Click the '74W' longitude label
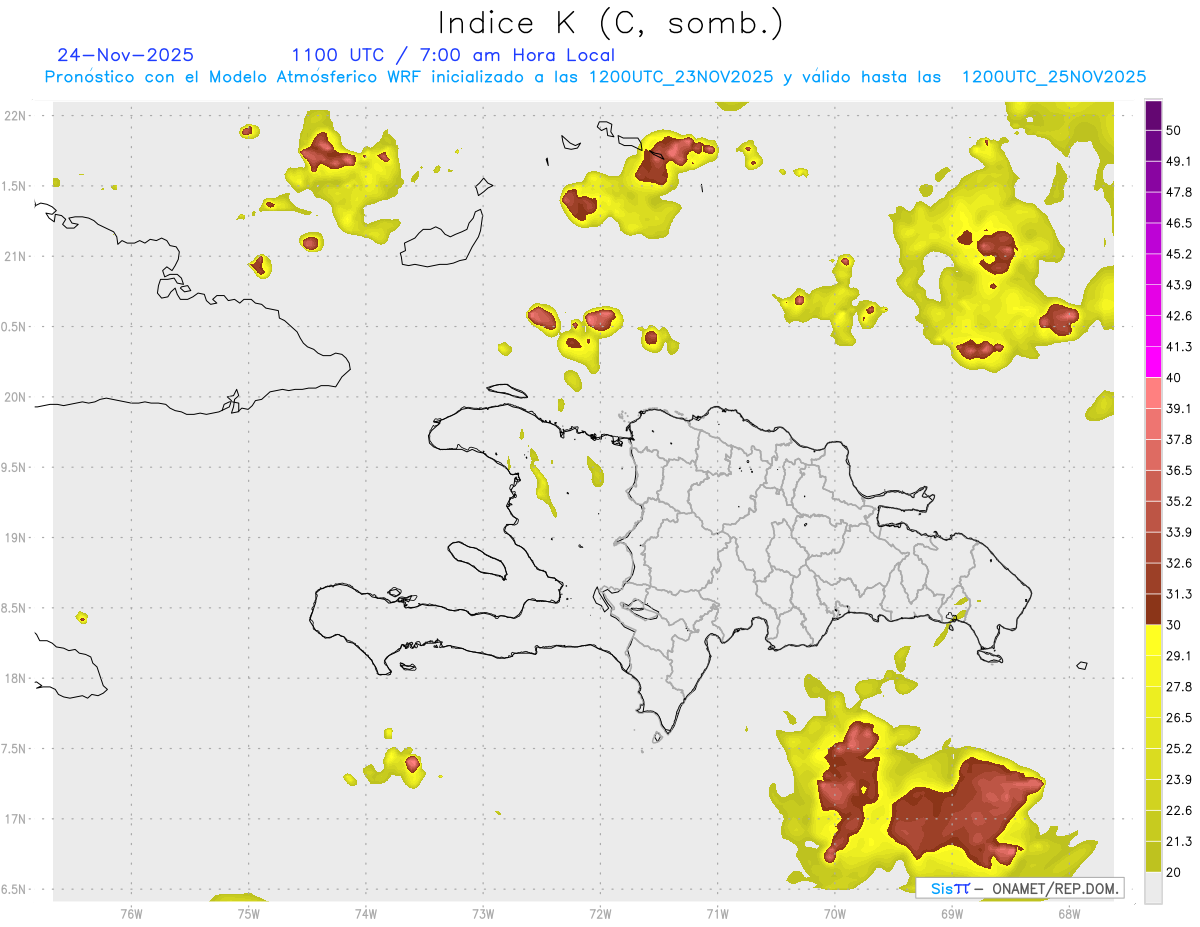The height and width of the screenshot is (927, 1200). 365,913
